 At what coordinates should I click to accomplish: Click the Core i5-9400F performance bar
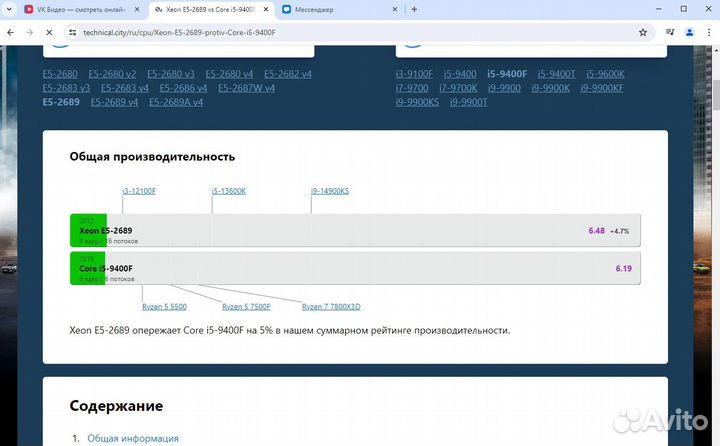click(355, 268)
